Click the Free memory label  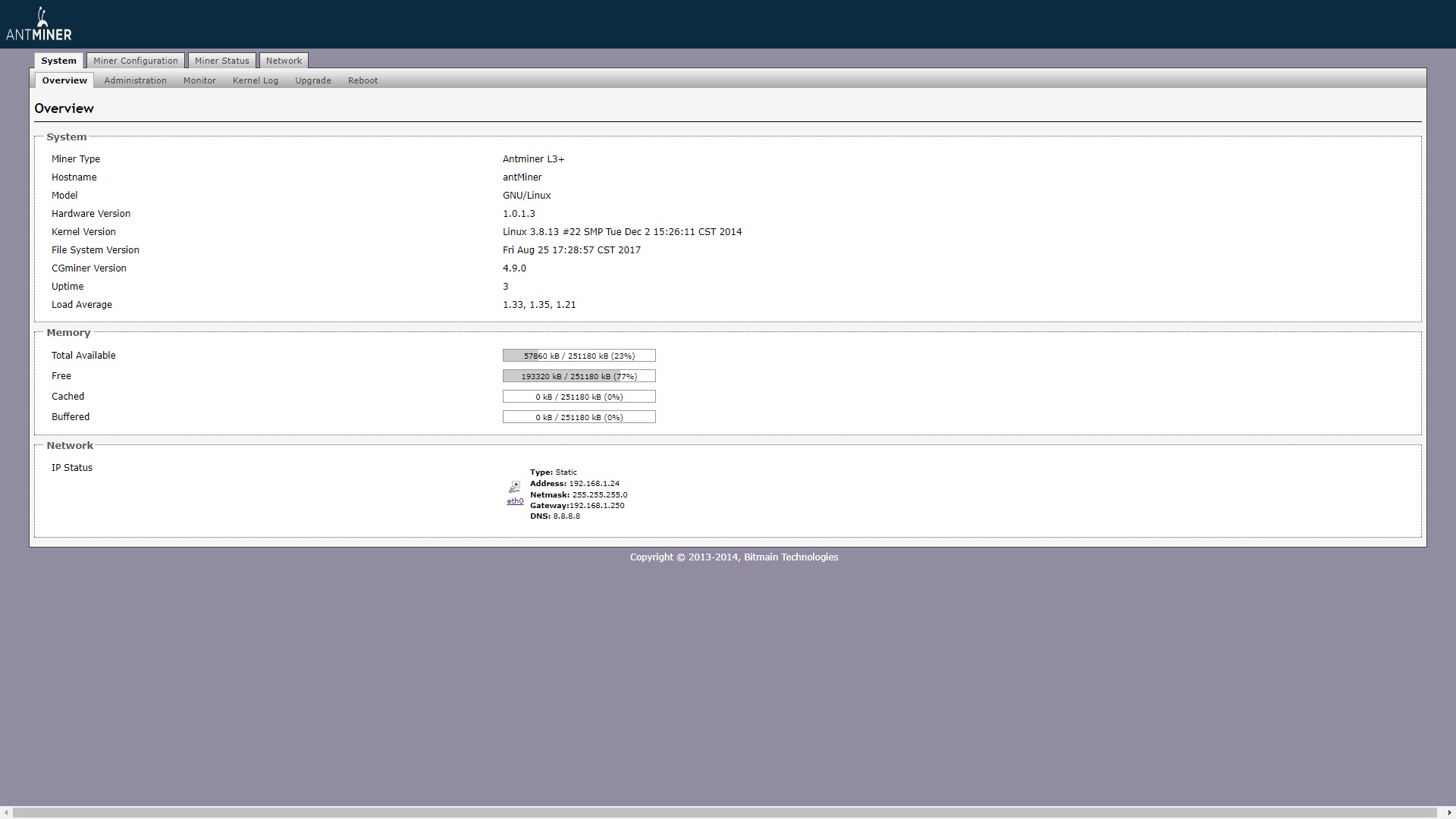pos(61,376)
